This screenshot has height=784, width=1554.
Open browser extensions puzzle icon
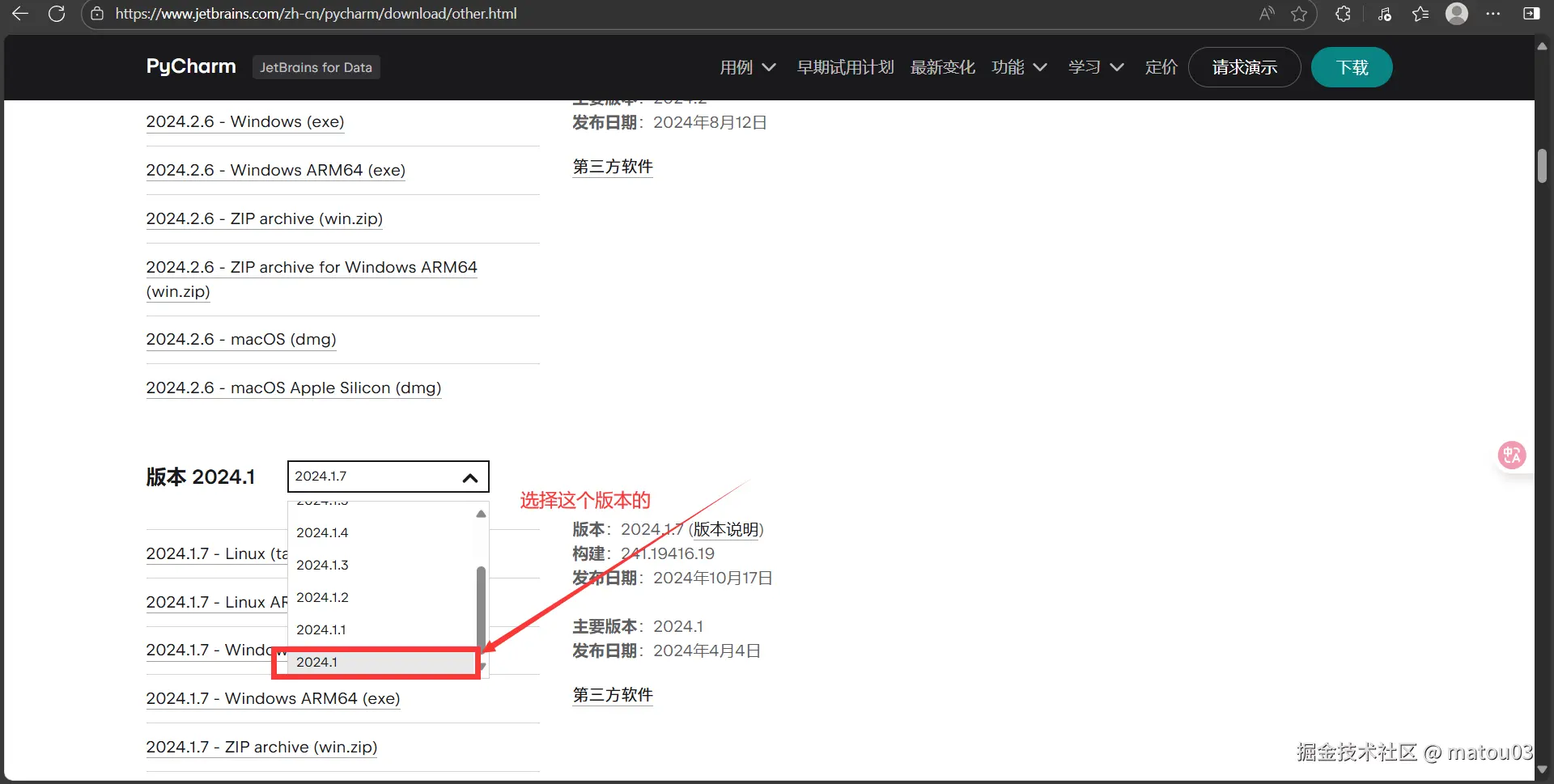(1343, 14)
